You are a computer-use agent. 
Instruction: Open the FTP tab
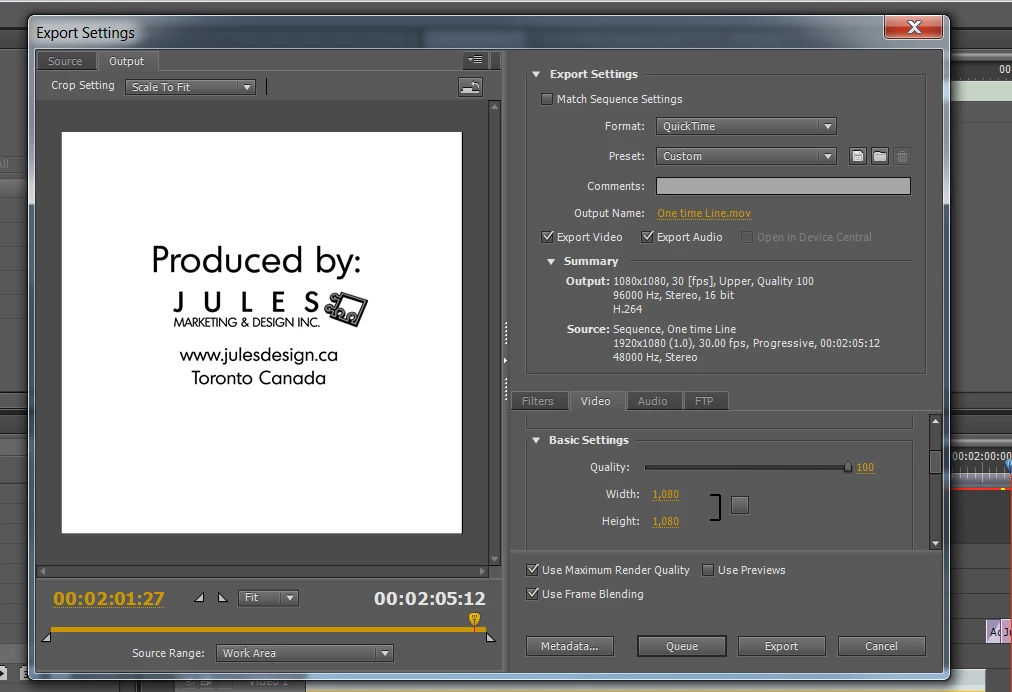tap(704, 401)
